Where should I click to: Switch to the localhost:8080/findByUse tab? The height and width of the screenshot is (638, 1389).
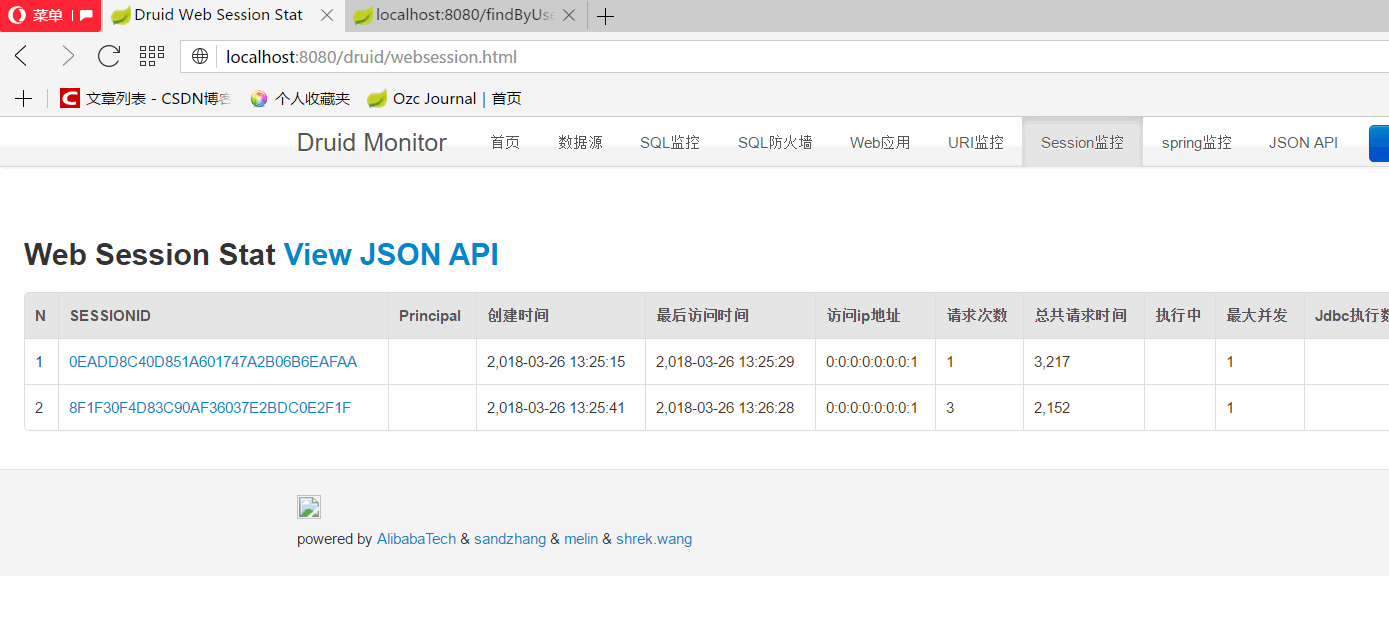(465, 15)
